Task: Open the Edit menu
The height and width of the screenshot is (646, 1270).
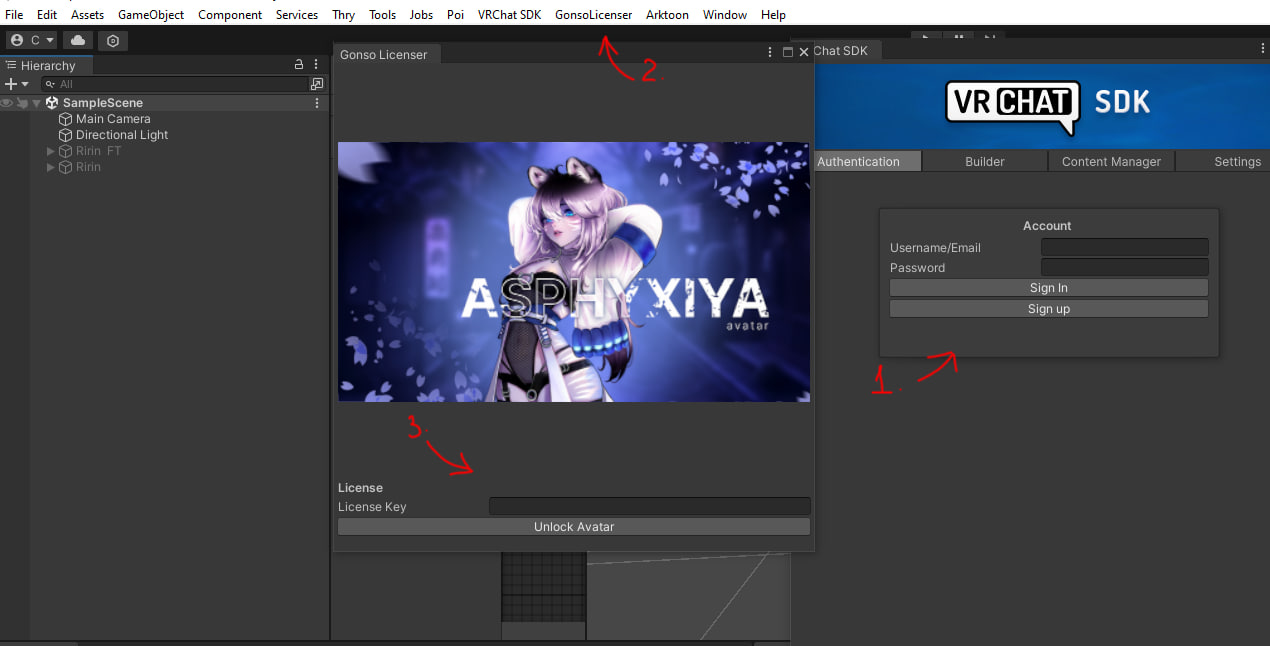Action: pos(47,15)
